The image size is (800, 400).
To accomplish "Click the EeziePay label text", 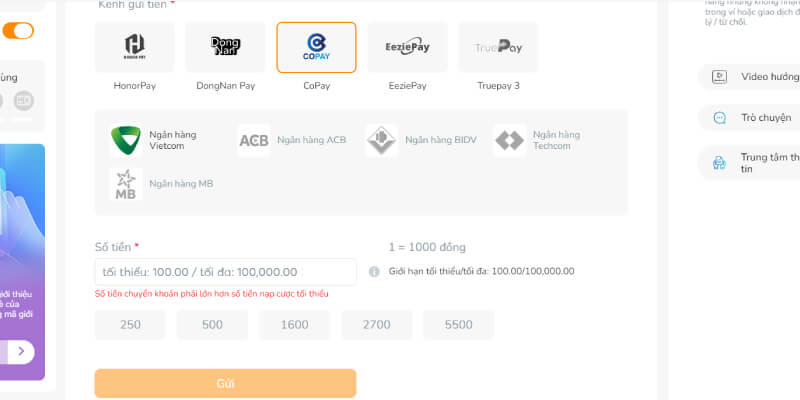I will coord(408,86).
